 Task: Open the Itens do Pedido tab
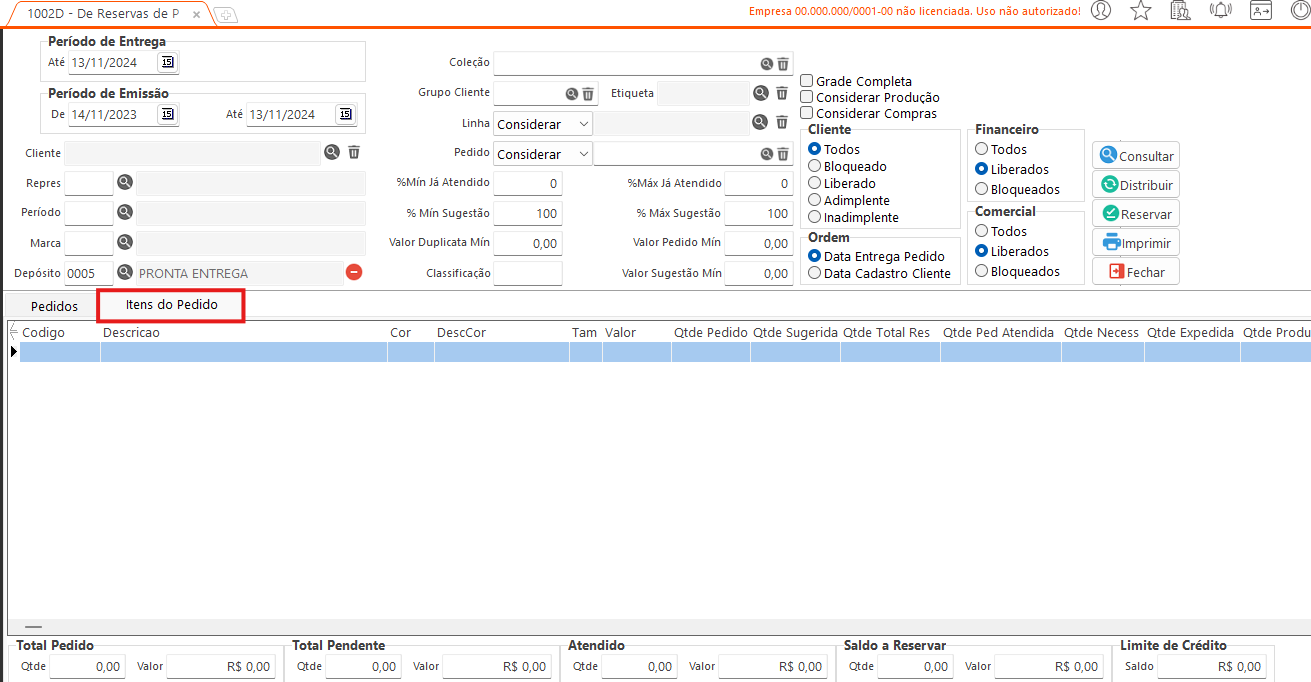(171, 305)
